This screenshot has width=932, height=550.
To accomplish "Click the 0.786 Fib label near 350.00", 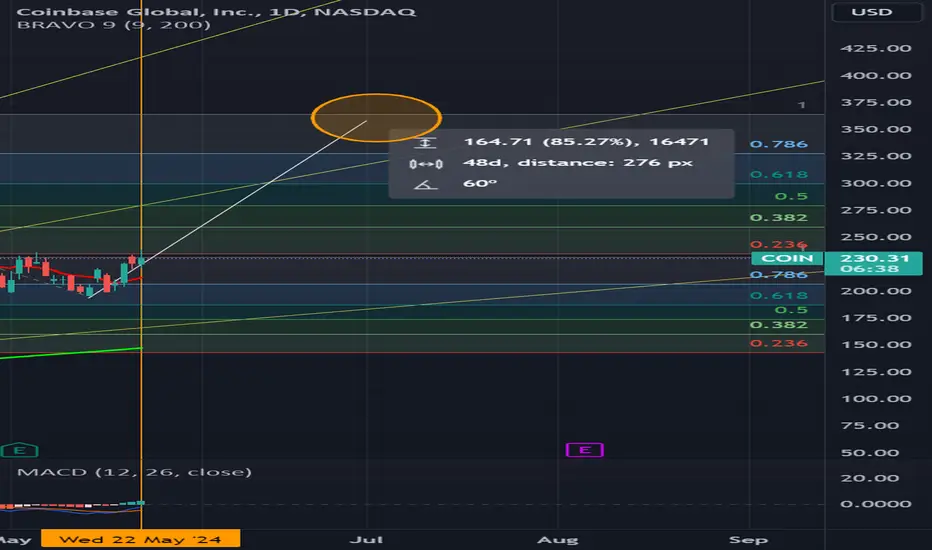I will pos(779,144).
